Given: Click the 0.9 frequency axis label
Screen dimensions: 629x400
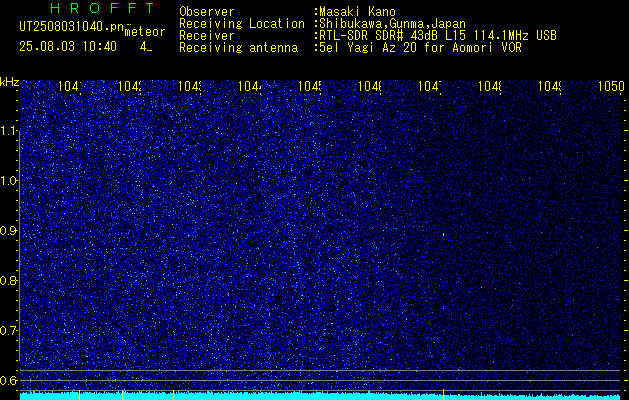Looking at the screenshot, I should [9, 231].
